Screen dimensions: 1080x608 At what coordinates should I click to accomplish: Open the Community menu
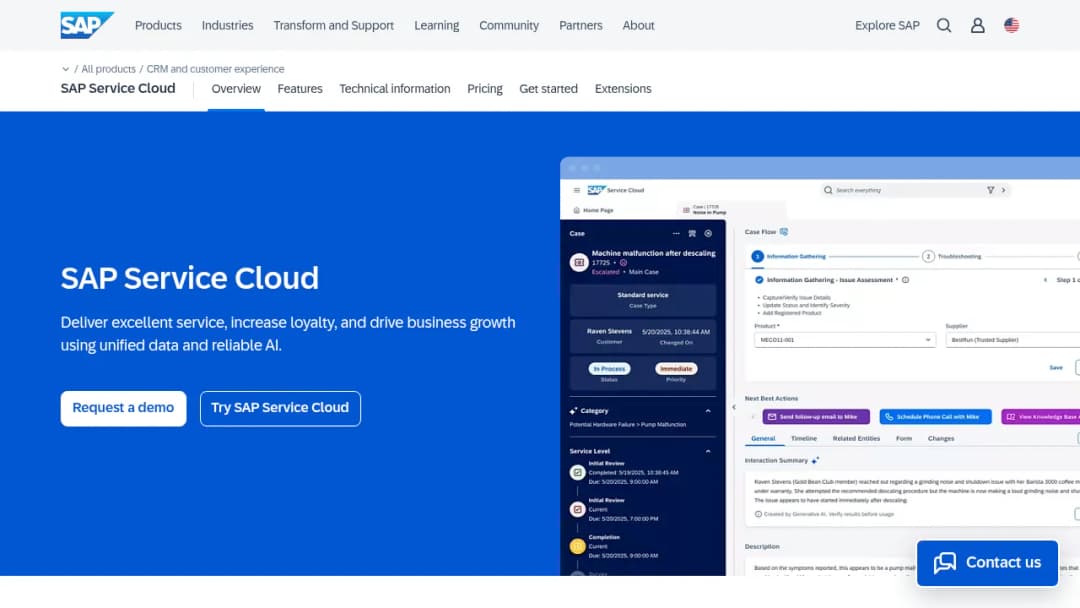coord(508,25)
